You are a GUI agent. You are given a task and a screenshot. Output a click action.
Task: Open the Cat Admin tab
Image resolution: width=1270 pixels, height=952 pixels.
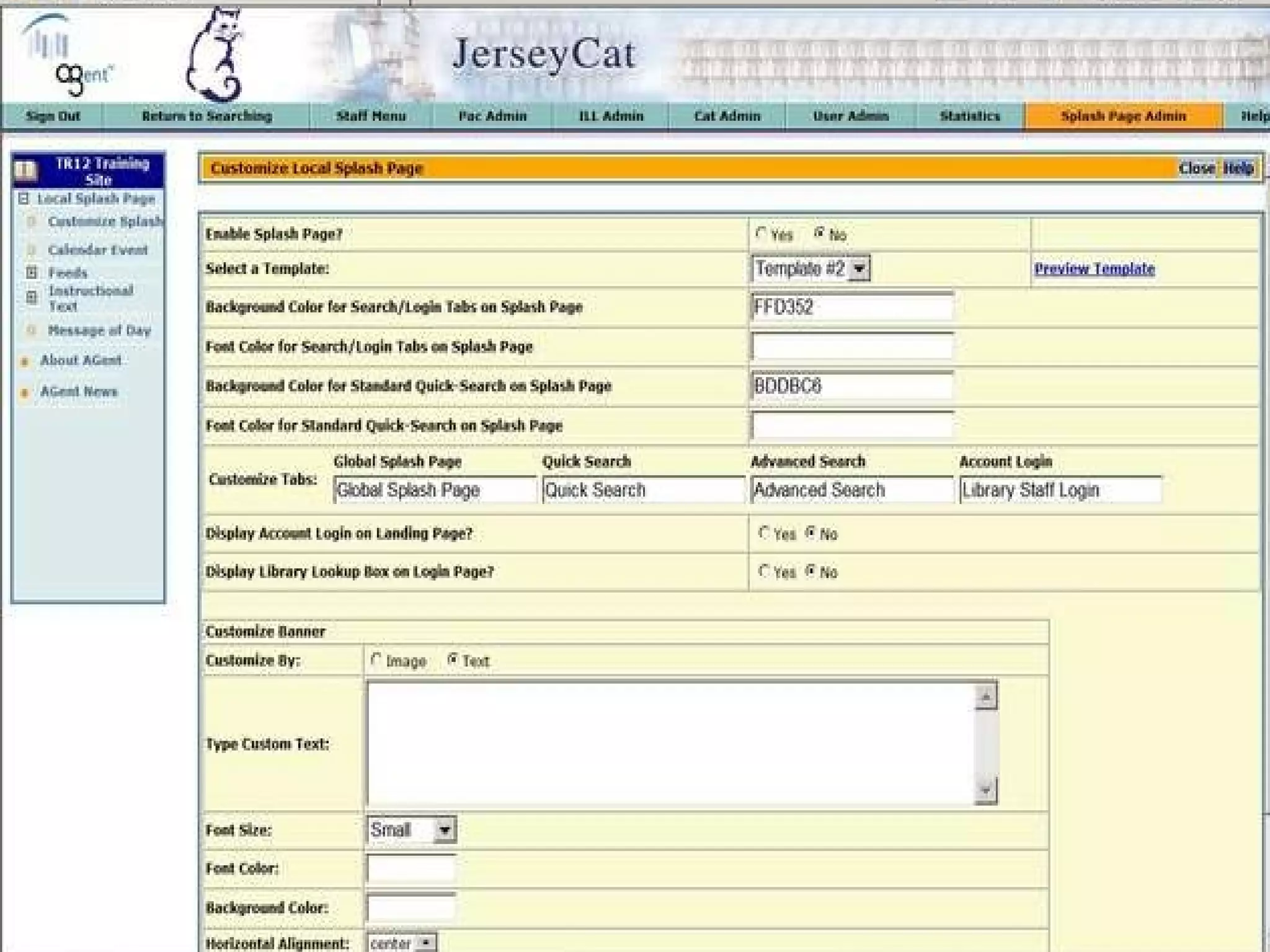coord(727,116)
